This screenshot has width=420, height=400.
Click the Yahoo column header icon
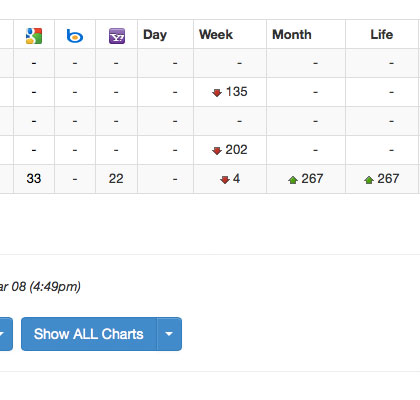(117, 36)
